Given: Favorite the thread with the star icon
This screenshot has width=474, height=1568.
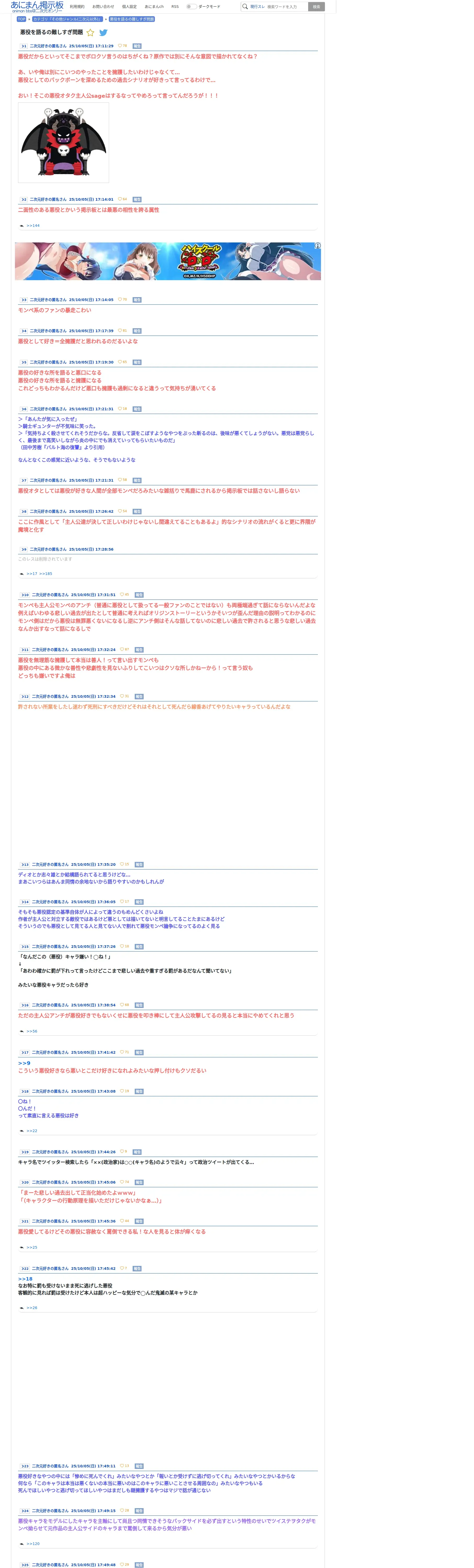Looking at the screenshot, I should pyautogui.click(x=91, y=33).
